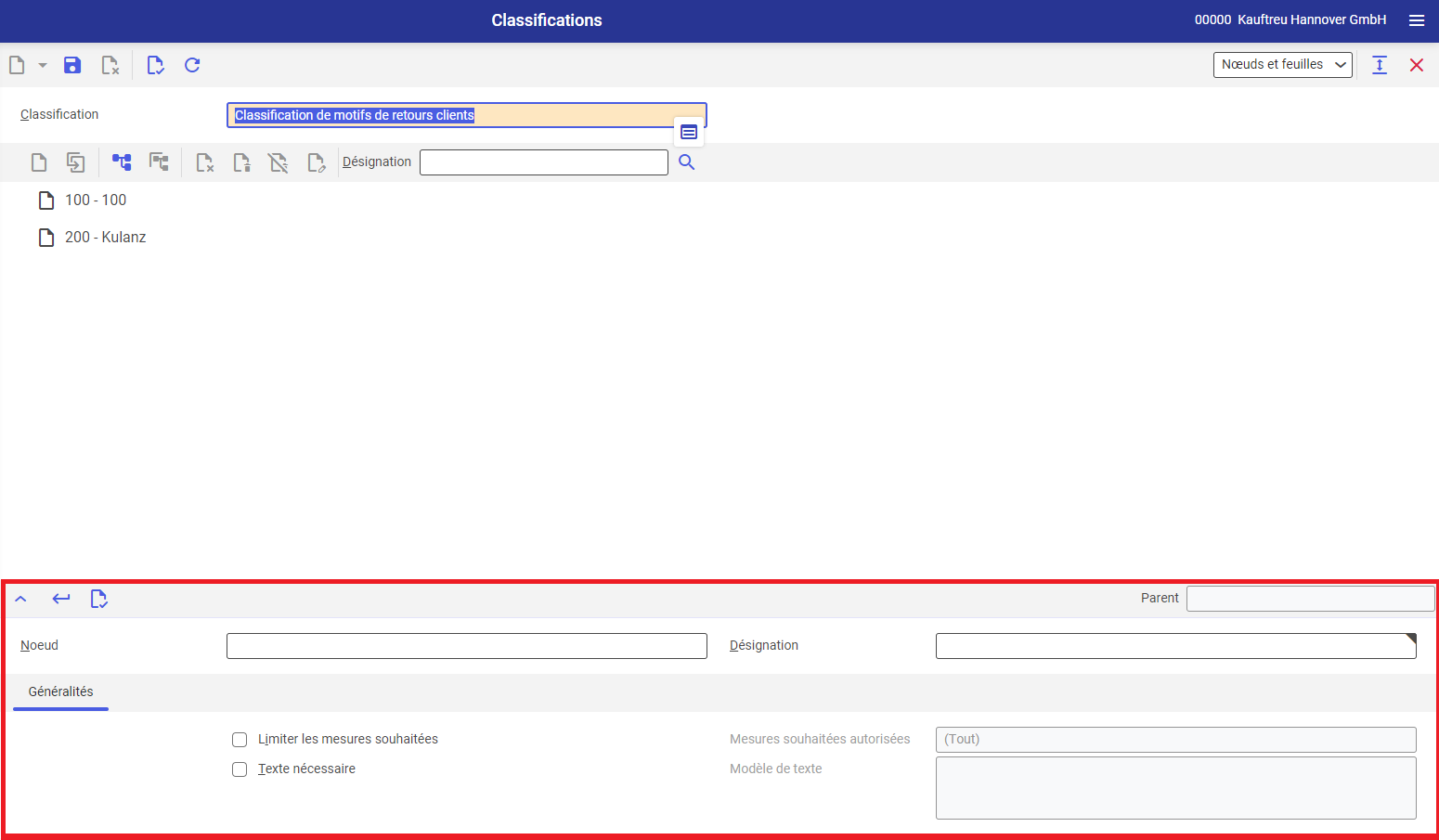The width and height of the screenshot is (1439, 840).
Task: Collapse all nodes with the gray tree icon
Action: coord(159,162)
